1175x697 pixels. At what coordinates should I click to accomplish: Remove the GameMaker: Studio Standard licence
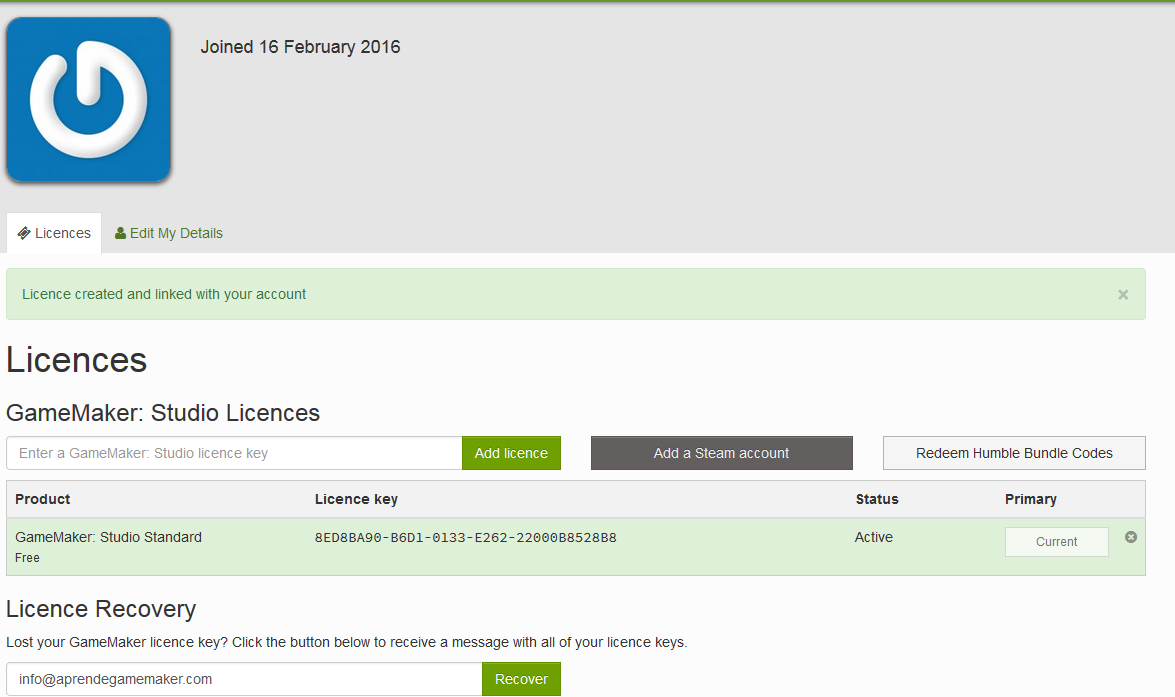click(1131, 537)
